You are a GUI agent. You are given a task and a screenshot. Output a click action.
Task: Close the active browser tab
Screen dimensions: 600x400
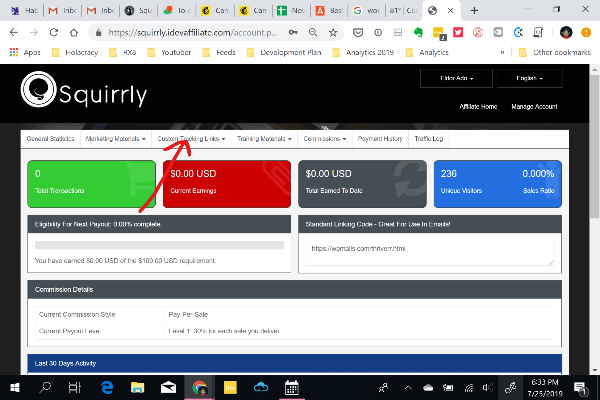(x=450, y=10)
